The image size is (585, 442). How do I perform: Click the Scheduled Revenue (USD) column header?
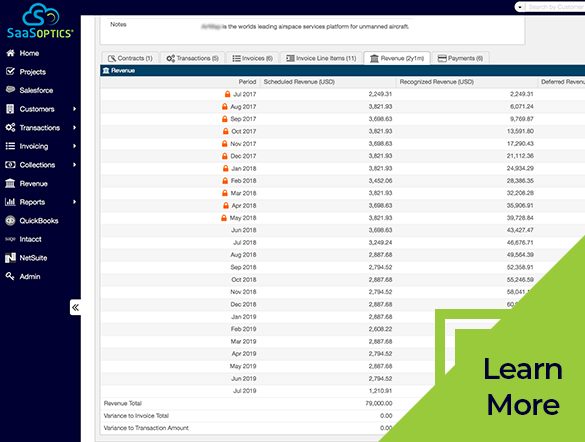pyautogui.click(x=299, y=82)
